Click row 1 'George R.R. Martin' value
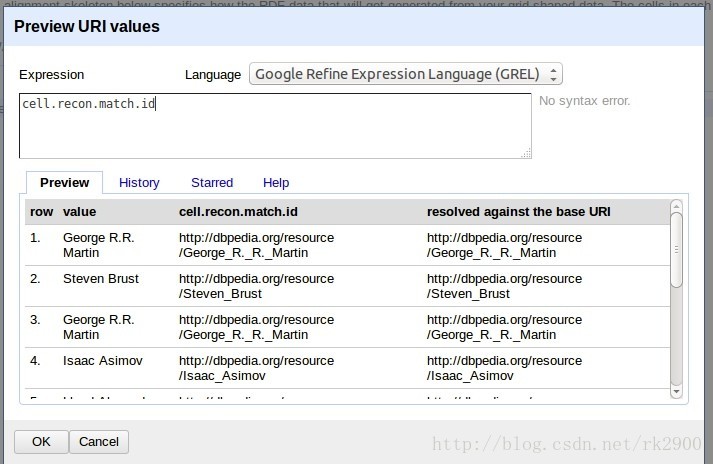The height and width of the screenshot is (464, 713). click(x=99, y=245)
